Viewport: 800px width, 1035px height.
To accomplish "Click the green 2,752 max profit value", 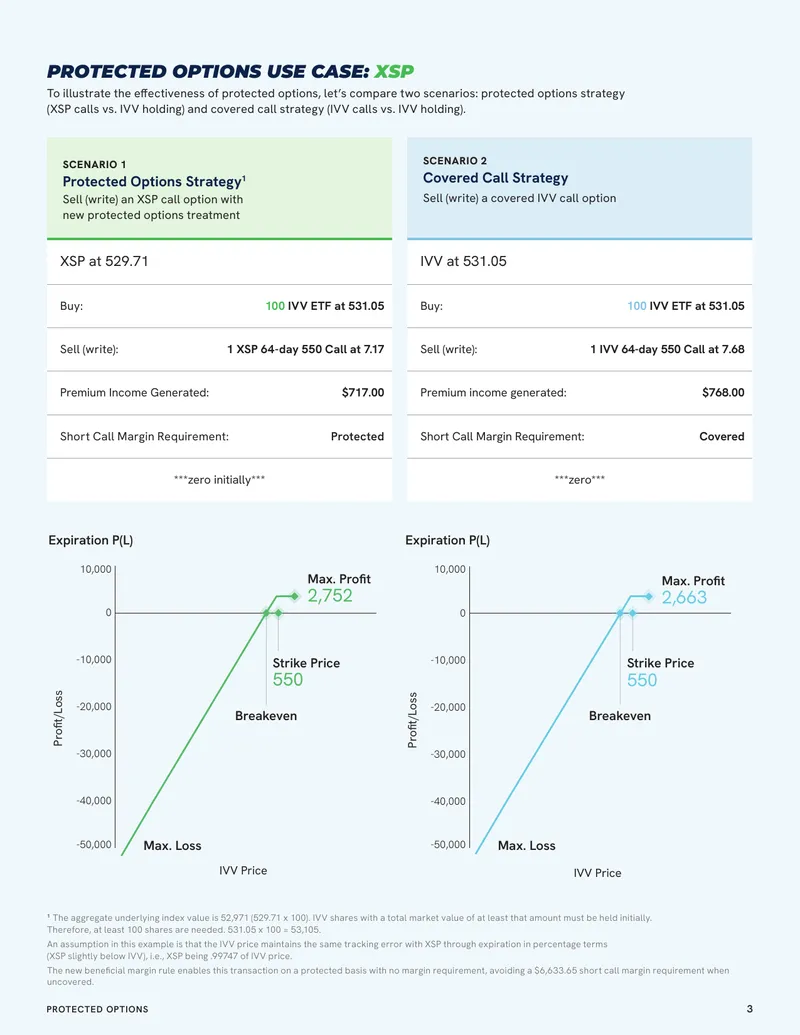I will (x=330, y=595).
